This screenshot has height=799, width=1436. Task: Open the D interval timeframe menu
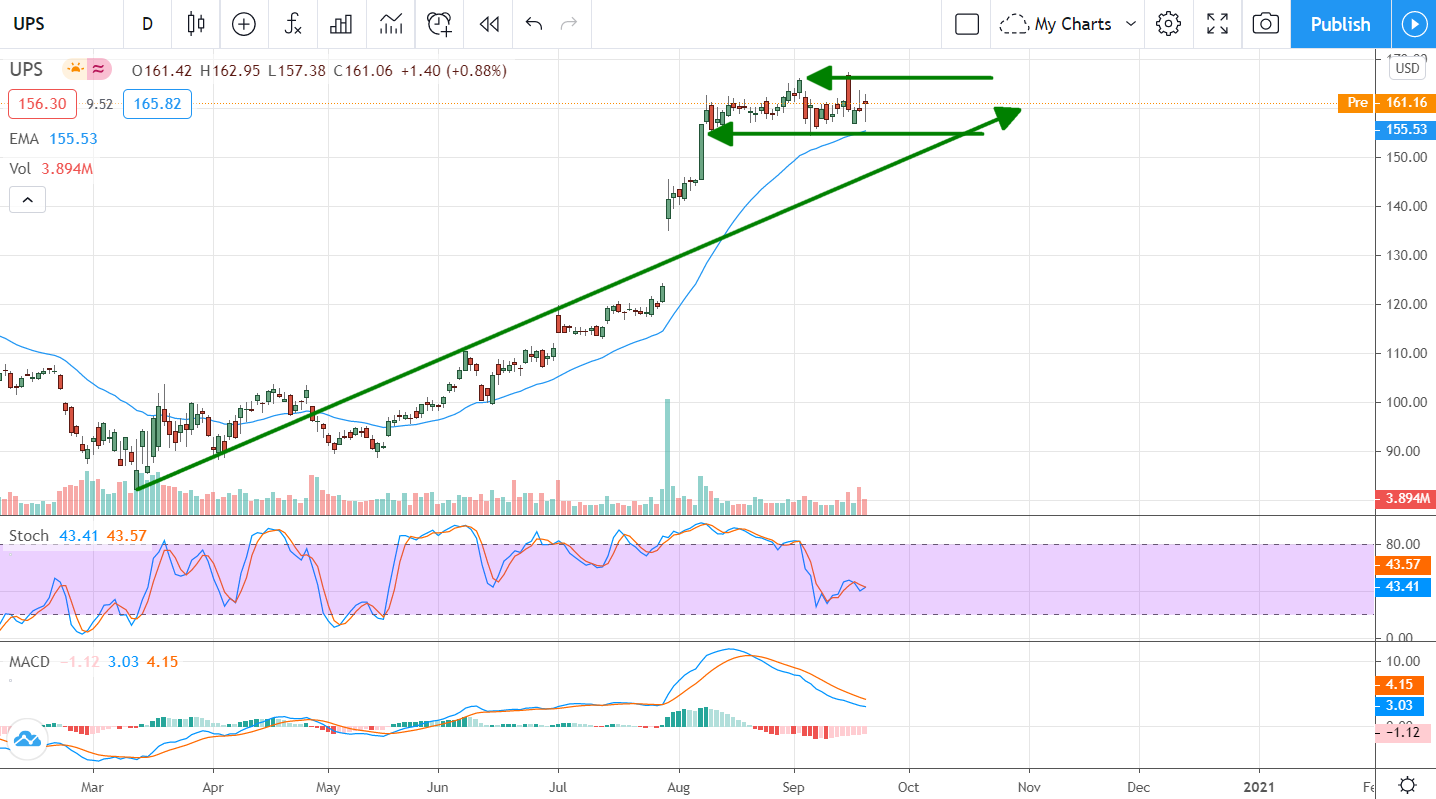pos(147,23)
